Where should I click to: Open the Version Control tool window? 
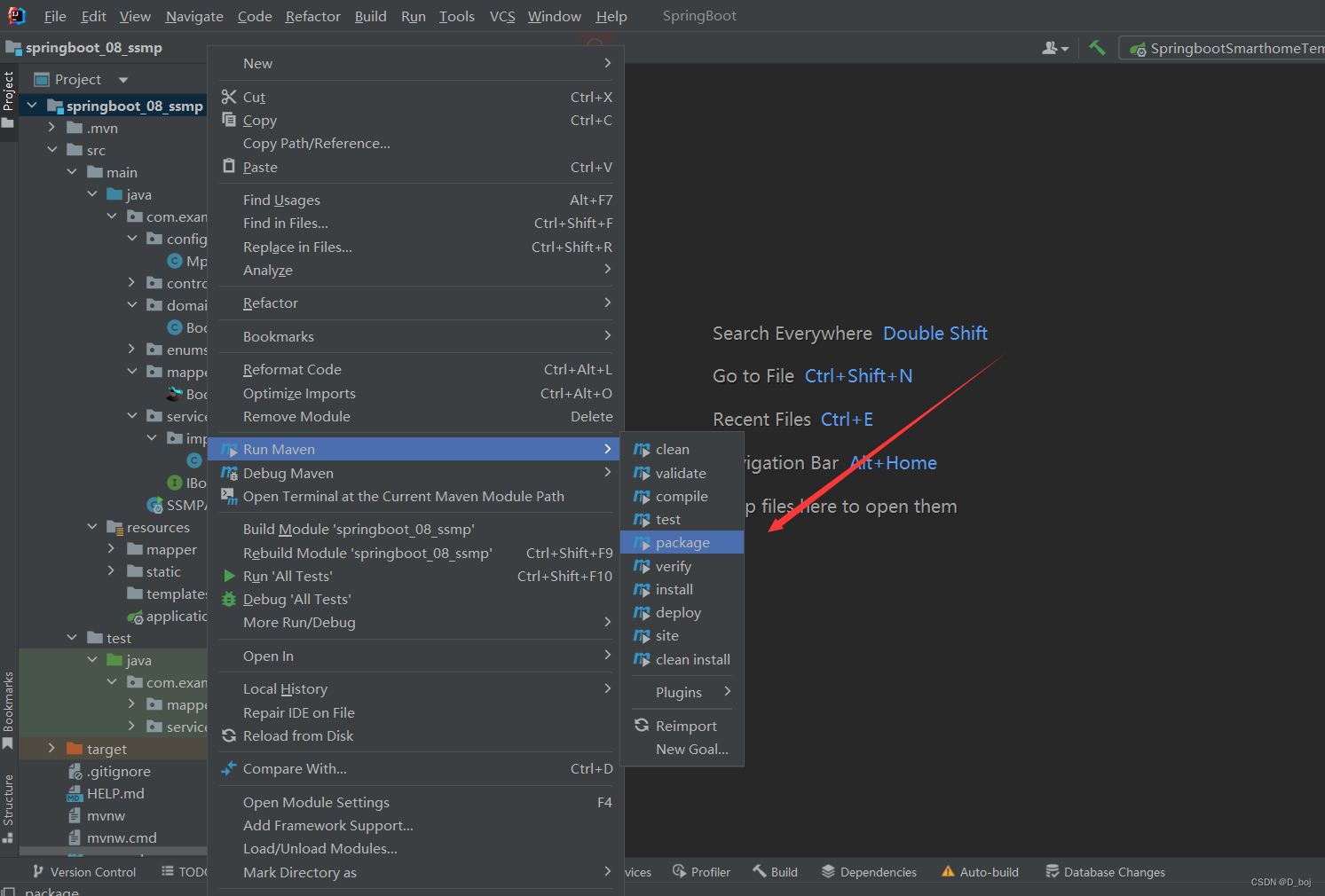(83, 872)
